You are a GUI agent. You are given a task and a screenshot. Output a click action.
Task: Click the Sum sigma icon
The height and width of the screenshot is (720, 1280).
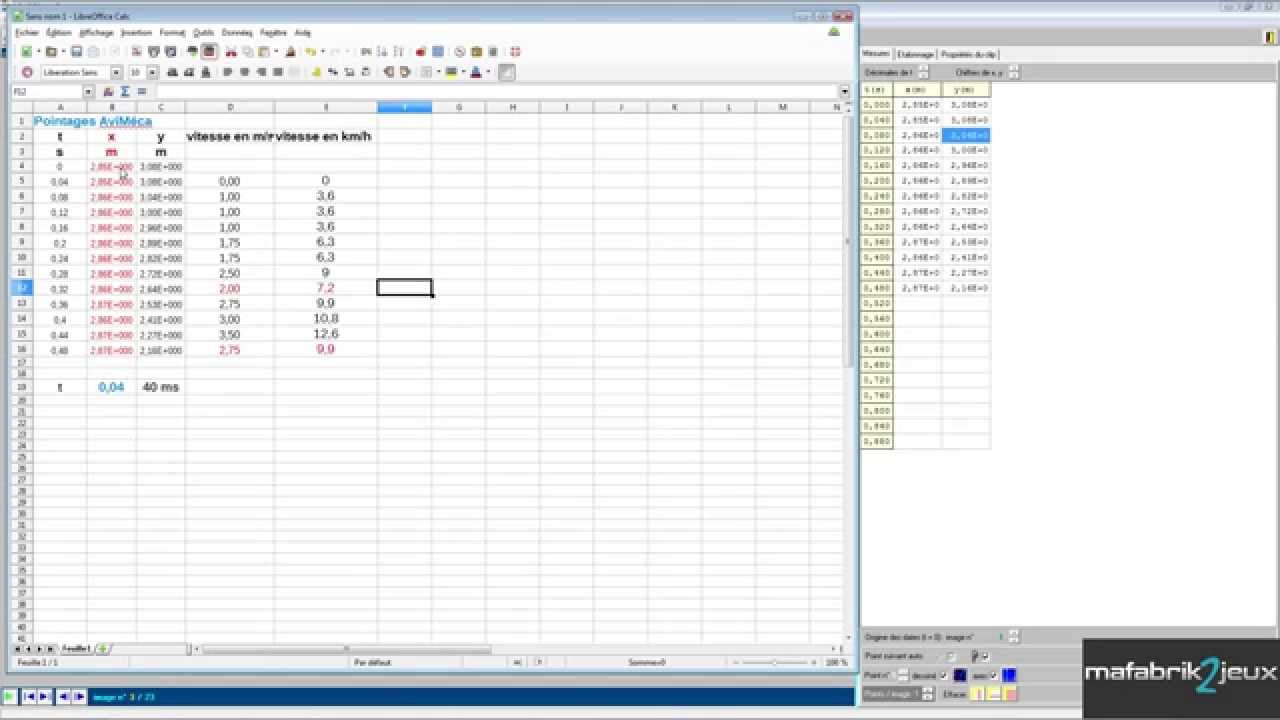(125, 91)
